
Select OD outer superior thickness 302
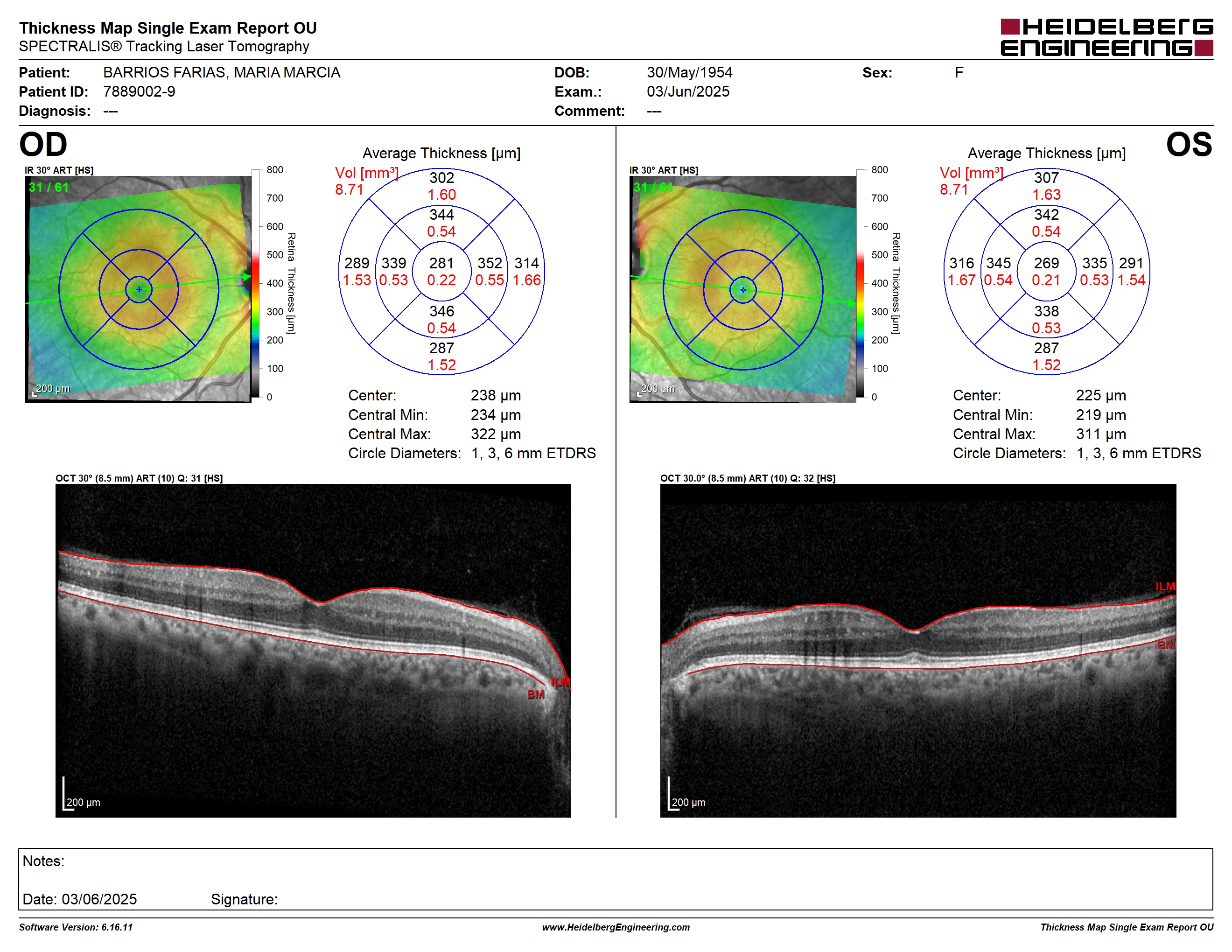(x=441, y=178)
